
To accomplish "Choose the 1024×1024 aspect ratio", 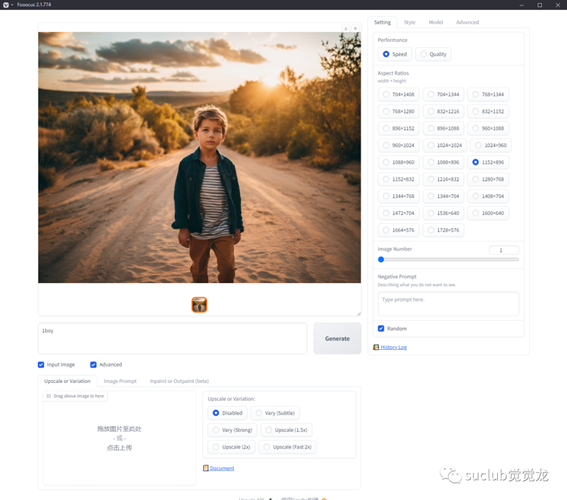I will click(445, 145).
